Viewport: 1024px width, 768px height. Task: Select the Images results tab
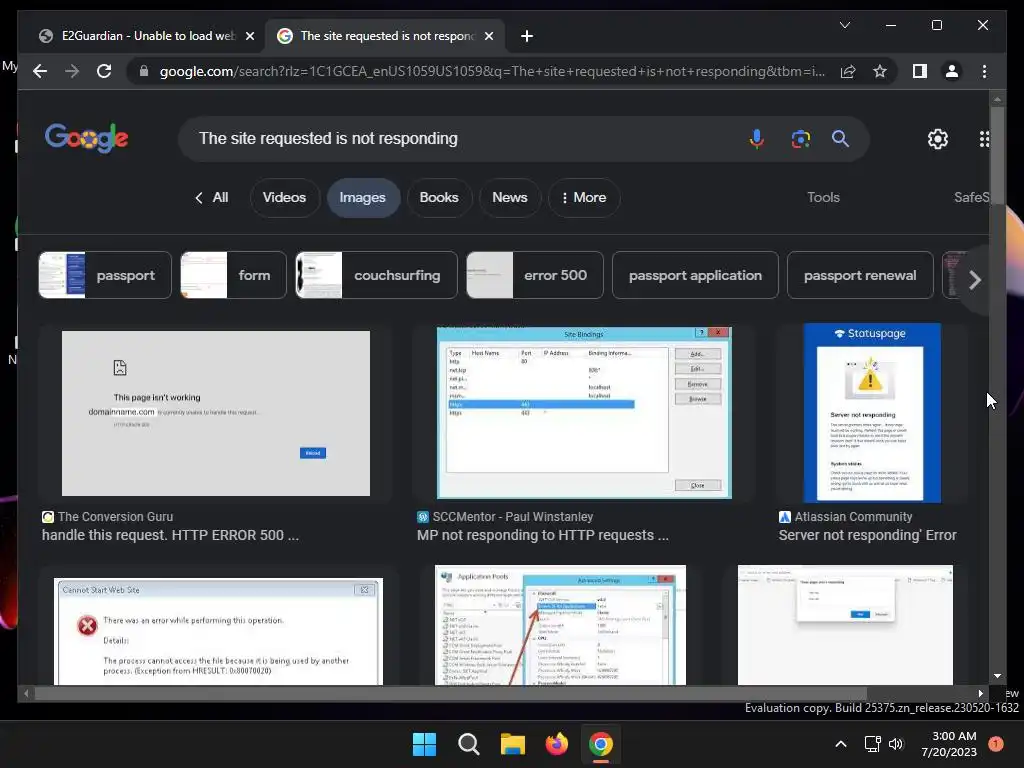coord(362,197)
